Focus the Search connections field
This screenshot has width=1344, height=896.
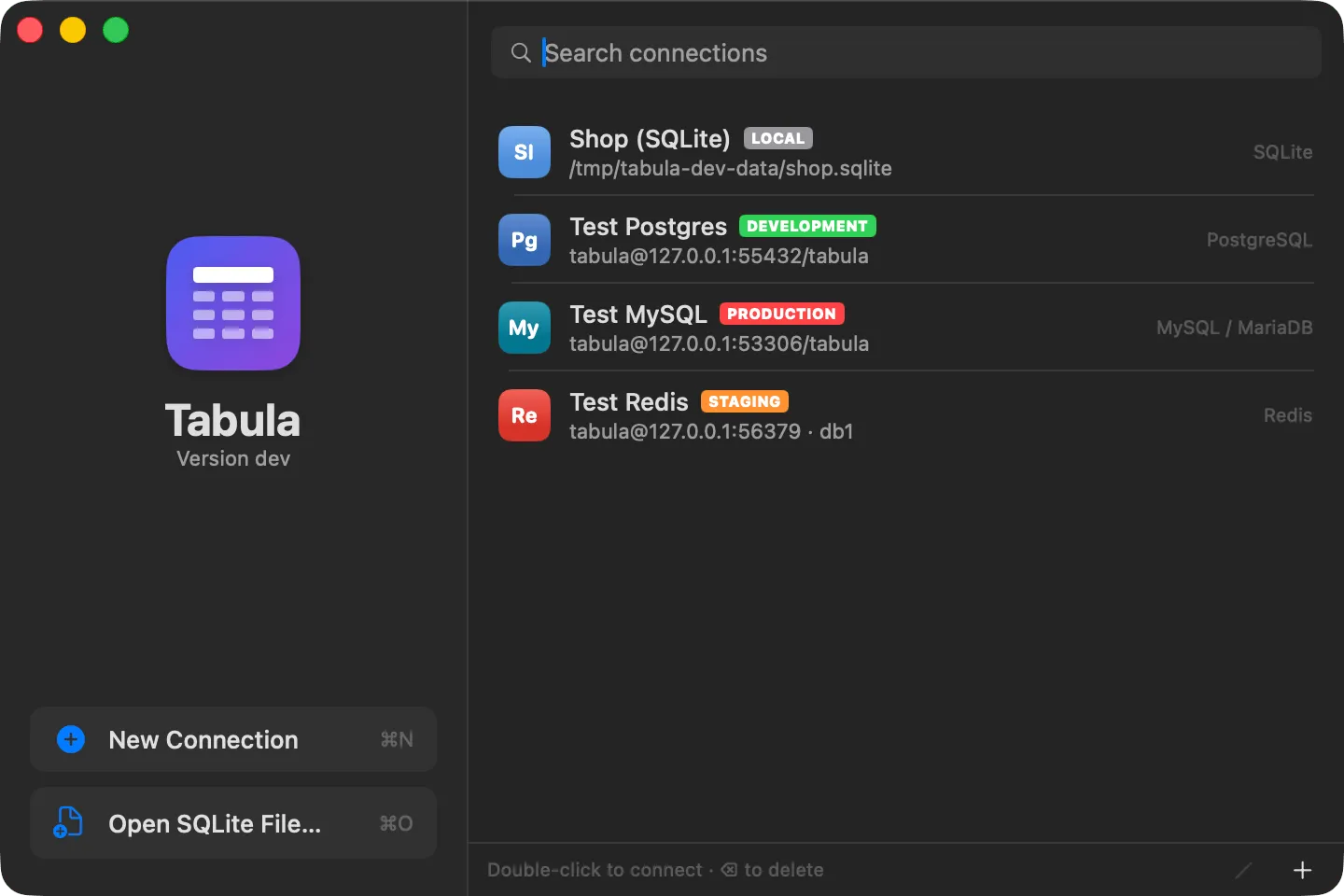(906, 52)
